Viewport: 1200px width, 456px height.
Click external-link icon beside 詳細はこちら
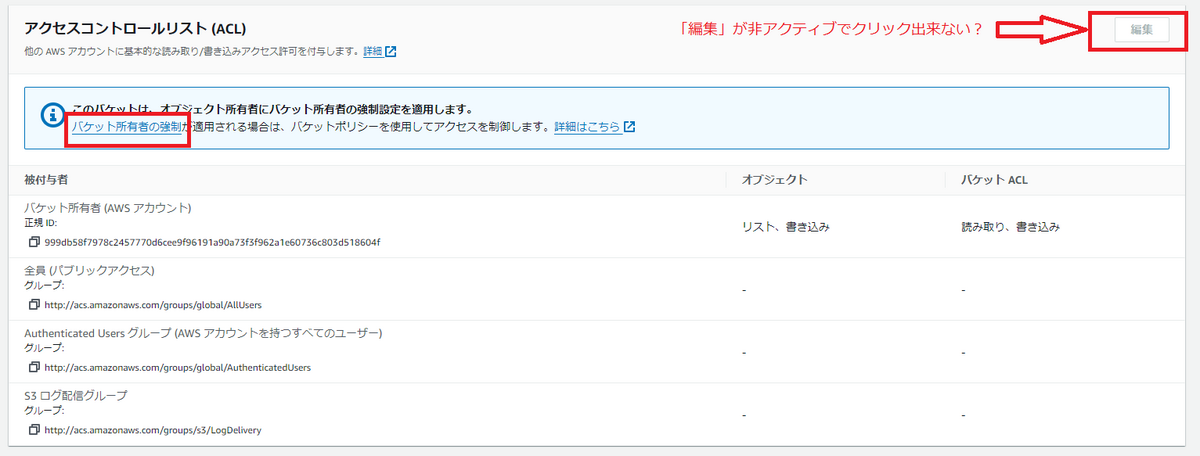click(630, 128)
